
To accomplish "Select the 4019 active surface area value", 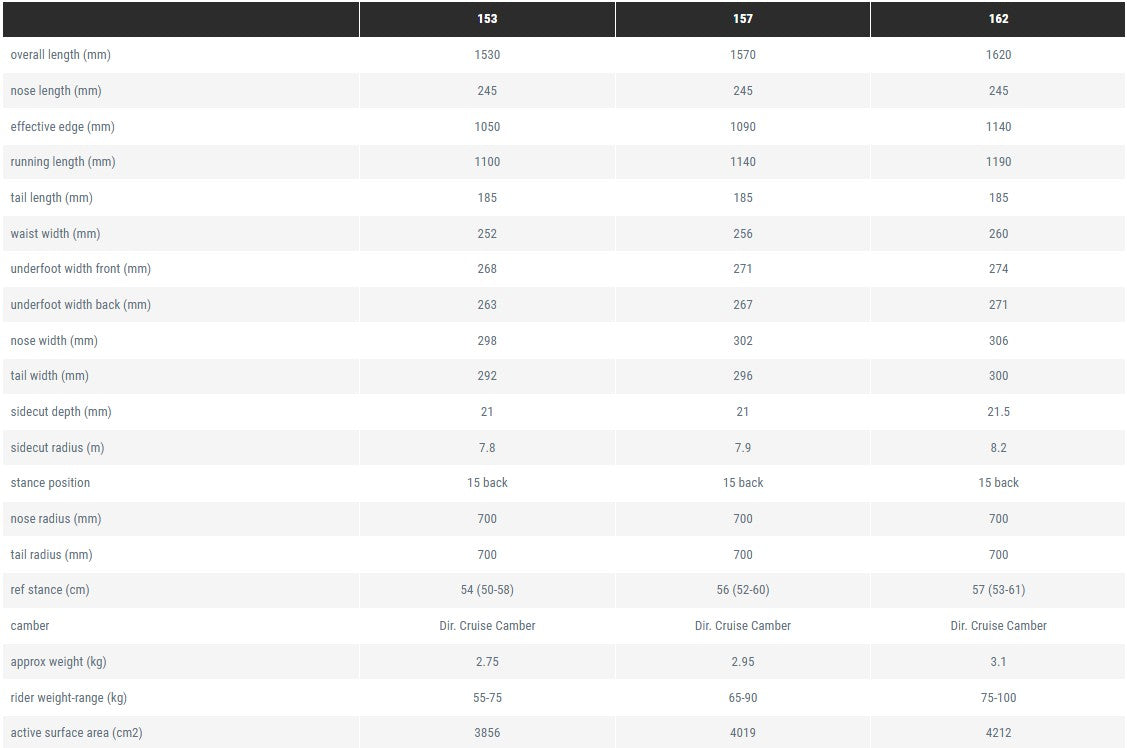I will point(742,733).
